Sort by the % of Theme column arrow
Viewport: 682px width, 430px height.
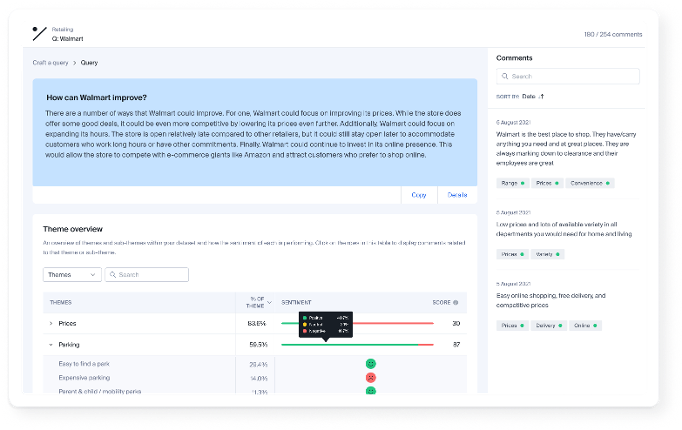pyautogui.click(x=269, y=303)
